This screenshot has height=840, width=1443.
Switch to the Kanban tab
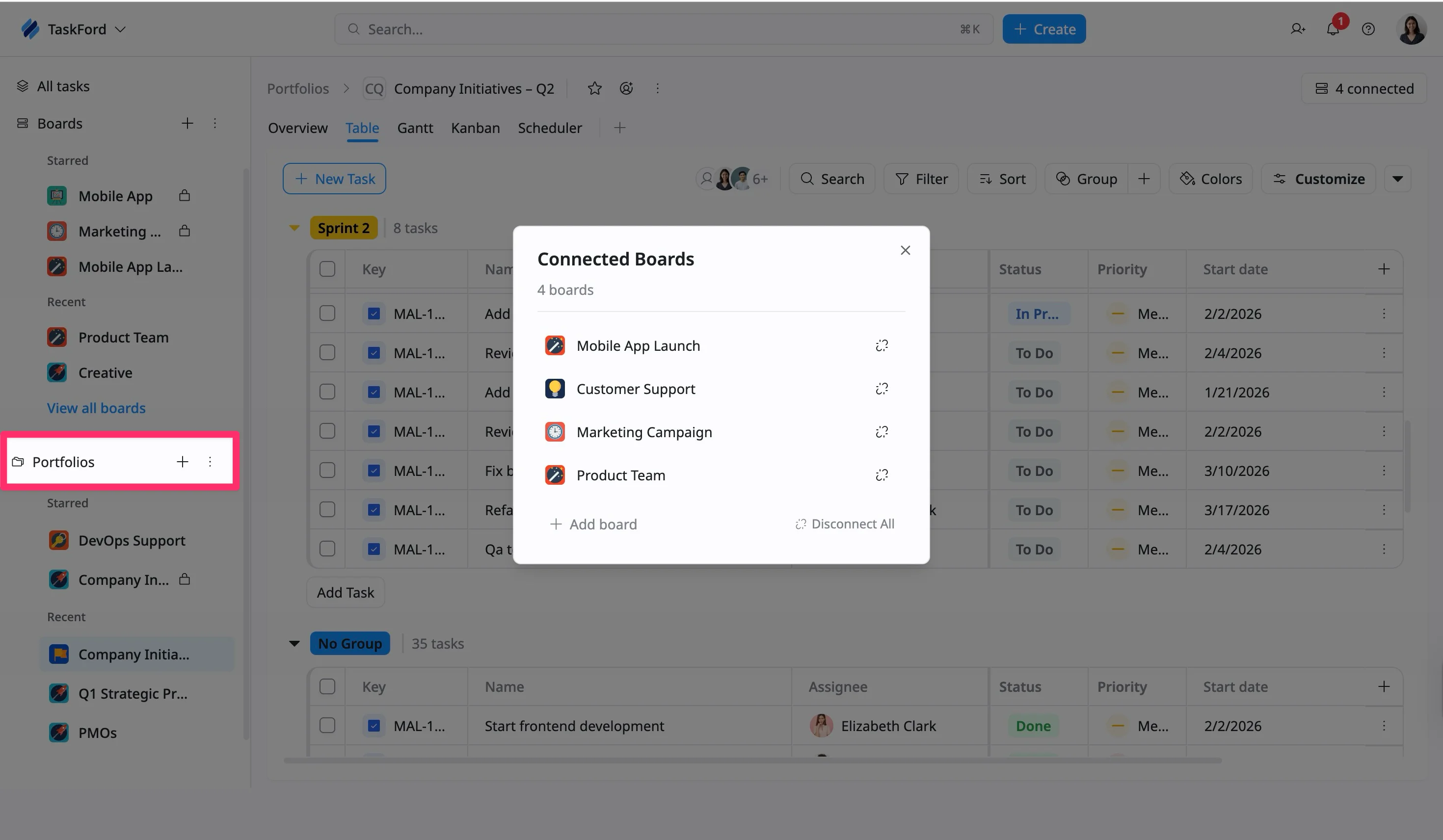point(475,128)
